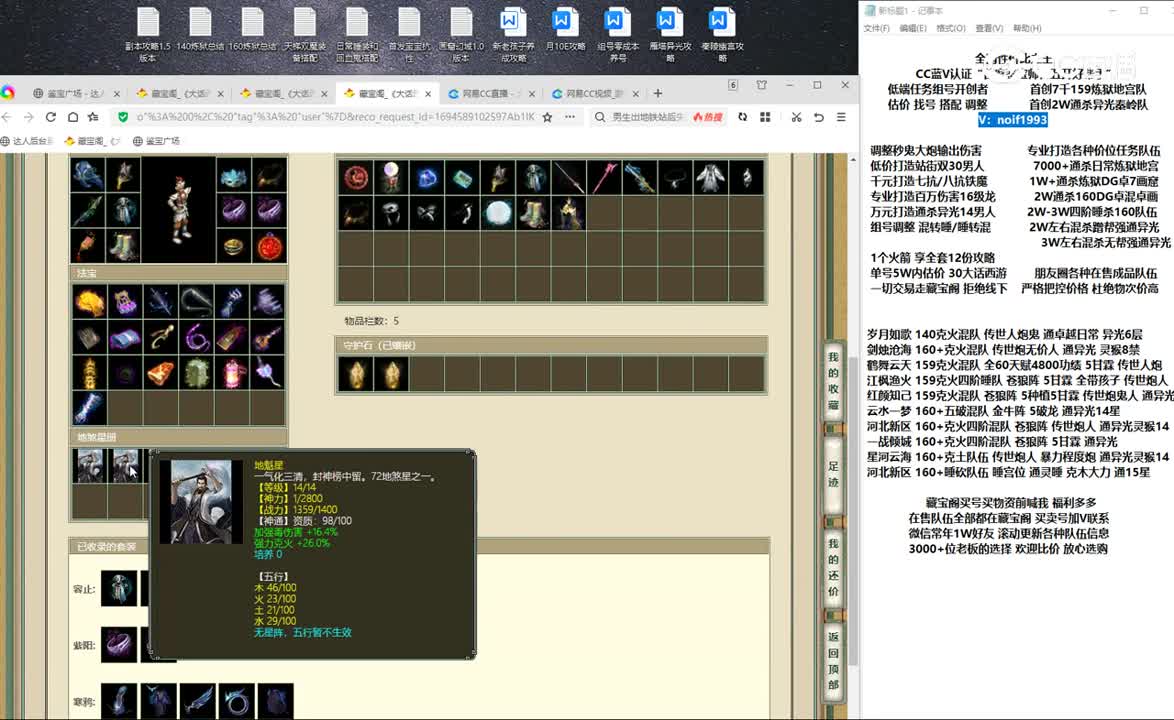Open Notepad 文件(F) menu
Screen dimensions: 1174x720
(x=876, y=28)
